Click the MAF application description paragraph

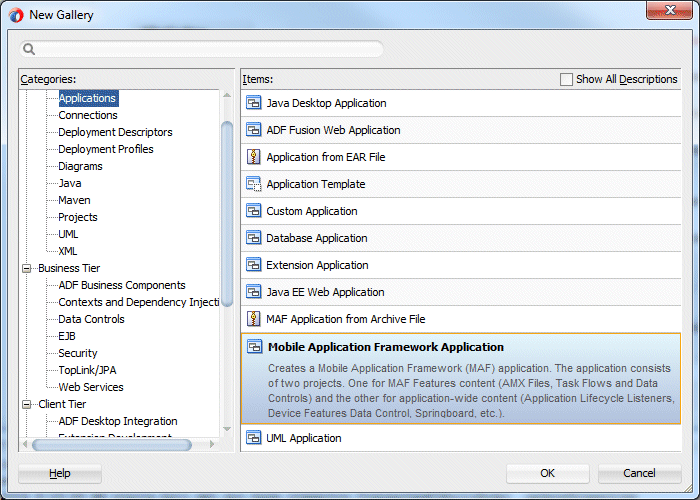coord(471,391)
